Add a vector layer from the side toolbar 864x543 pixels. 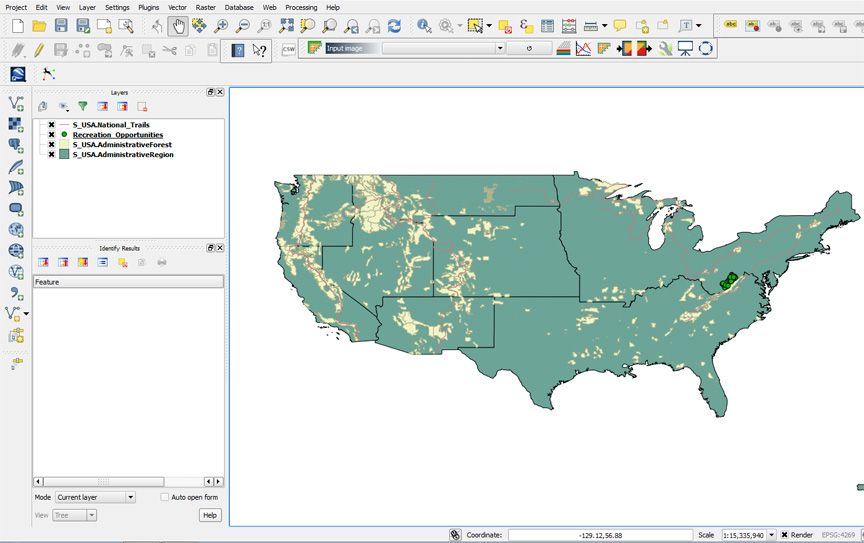[16, 103]
